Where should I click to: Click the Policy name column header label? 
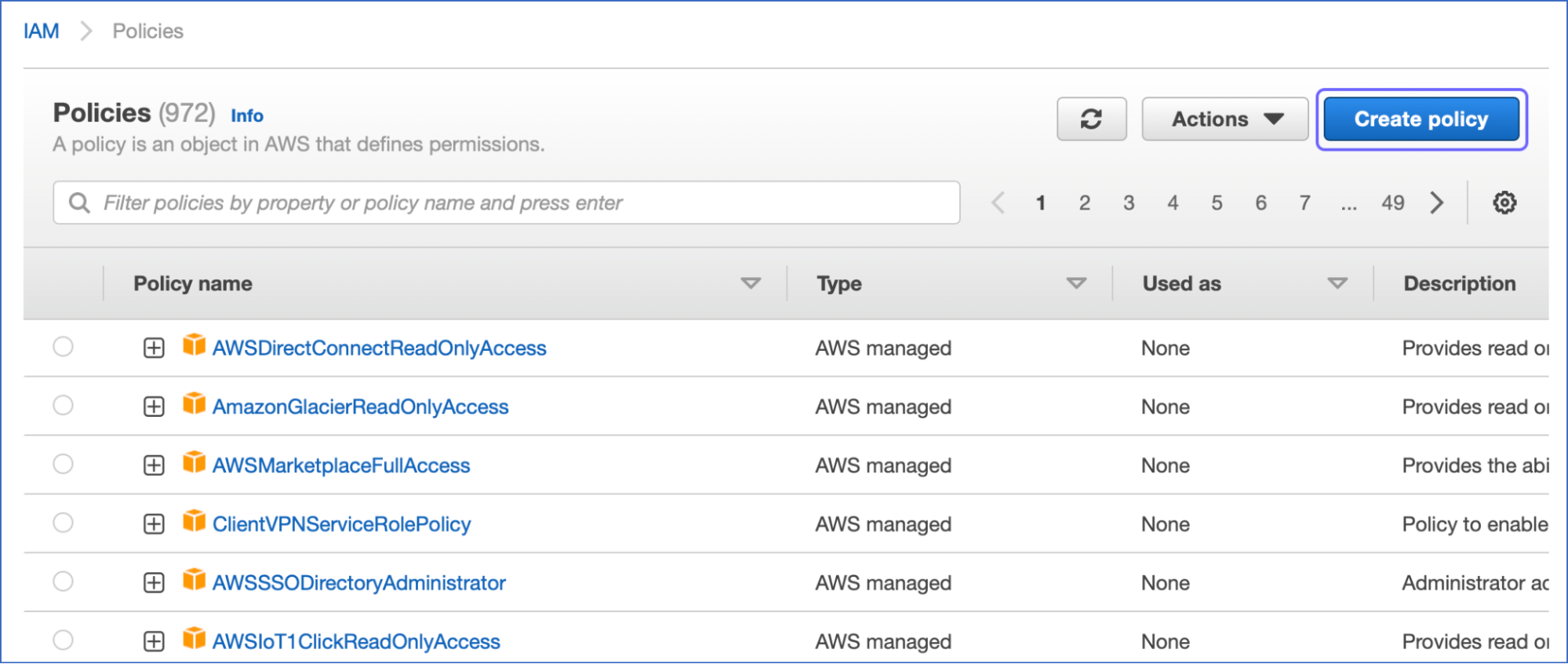[x=193, y=283]
